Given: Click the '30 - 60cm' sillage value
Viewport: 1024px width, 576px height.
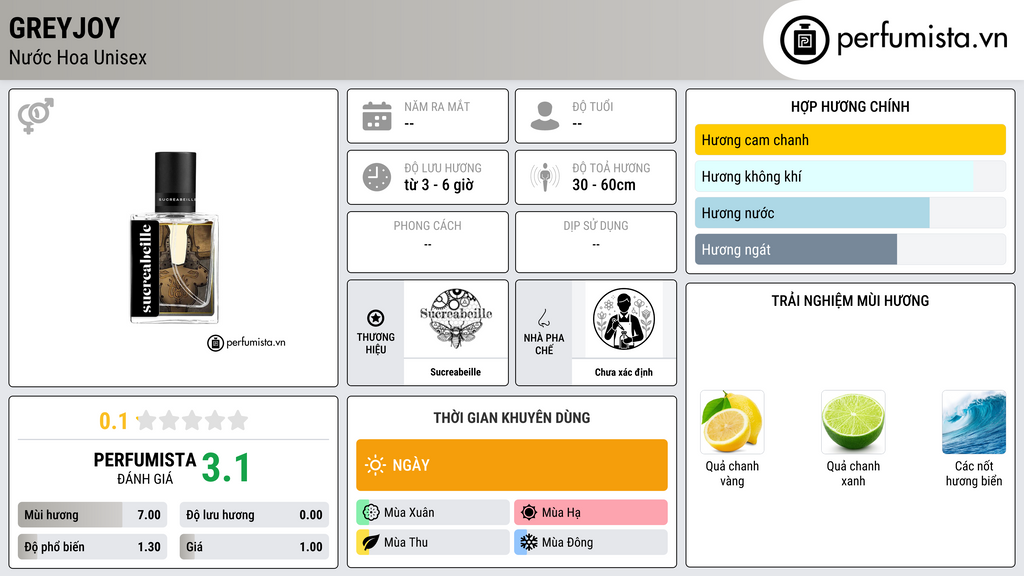Looking at the screenshot, I should click(x=604, y=185).
